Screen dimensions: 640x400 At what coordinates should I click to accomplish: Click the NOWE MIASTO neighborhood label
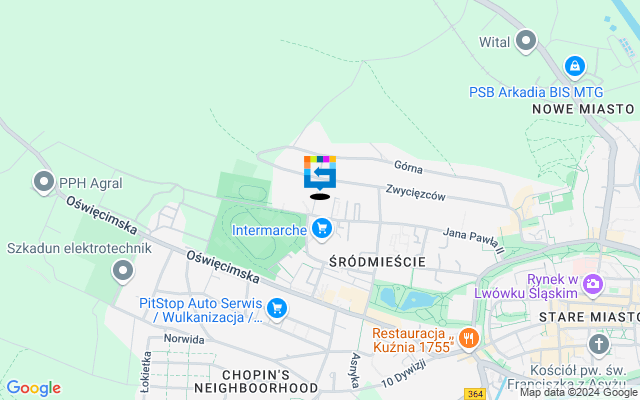(x=583, y=109)
